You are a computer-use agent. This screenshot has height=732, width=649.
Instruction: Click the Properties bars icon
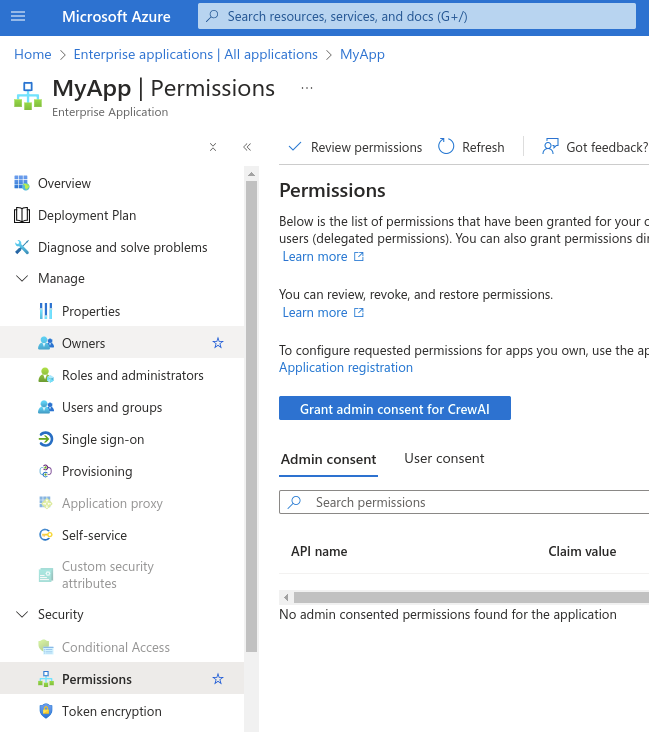click(46, 311)
